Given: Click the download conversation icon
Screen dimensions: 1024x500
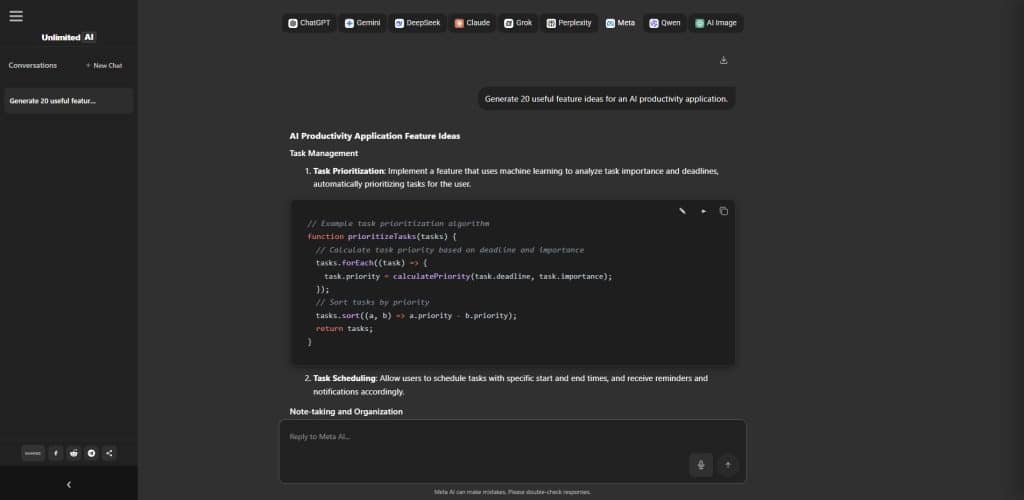Looking at the screenshot, I should click(x=723, y=60).
